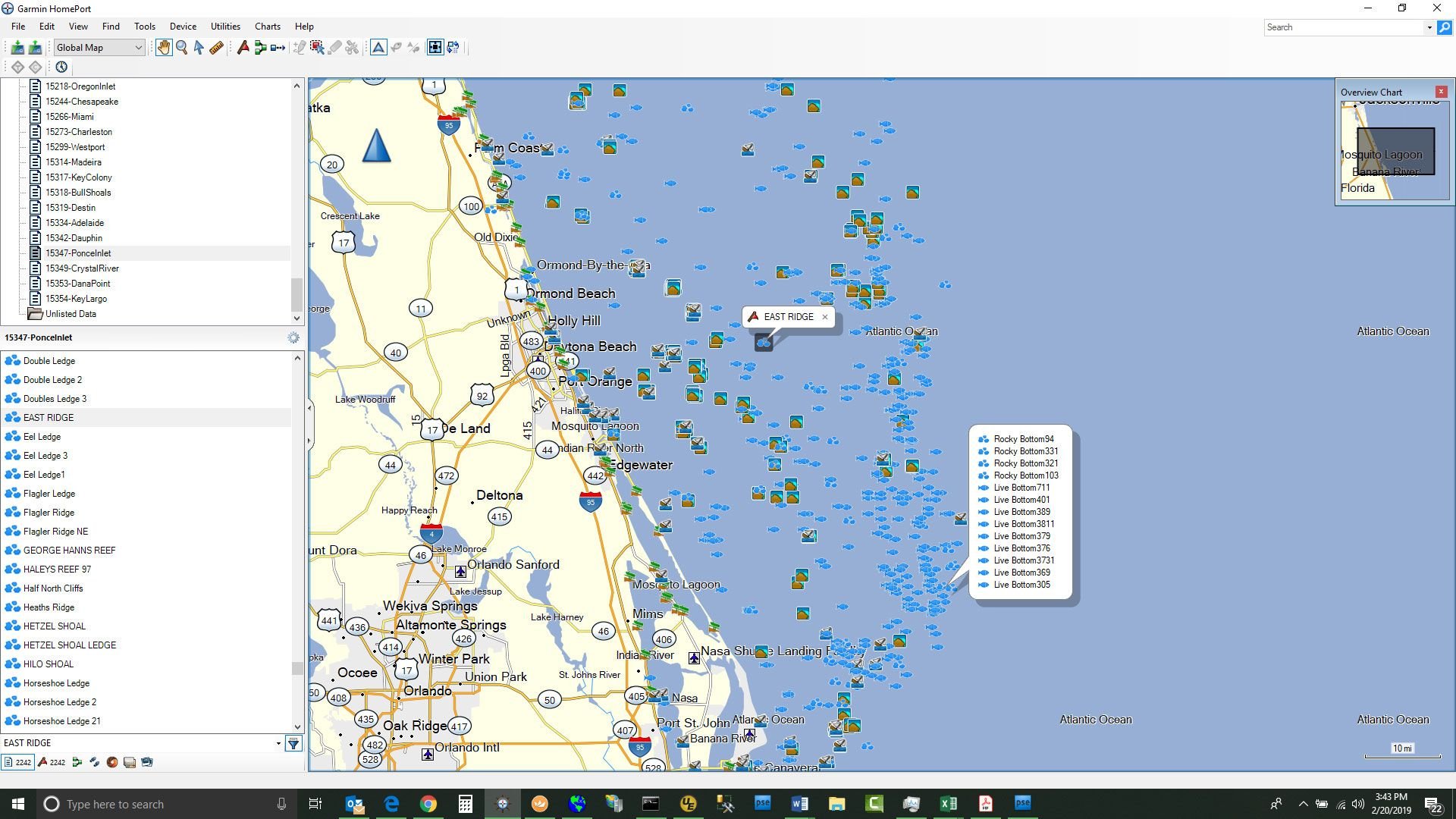1456x819 pixels.
Task: Click the Overview Chart minimap thumbnail
Action: (x=1394, y=150)
